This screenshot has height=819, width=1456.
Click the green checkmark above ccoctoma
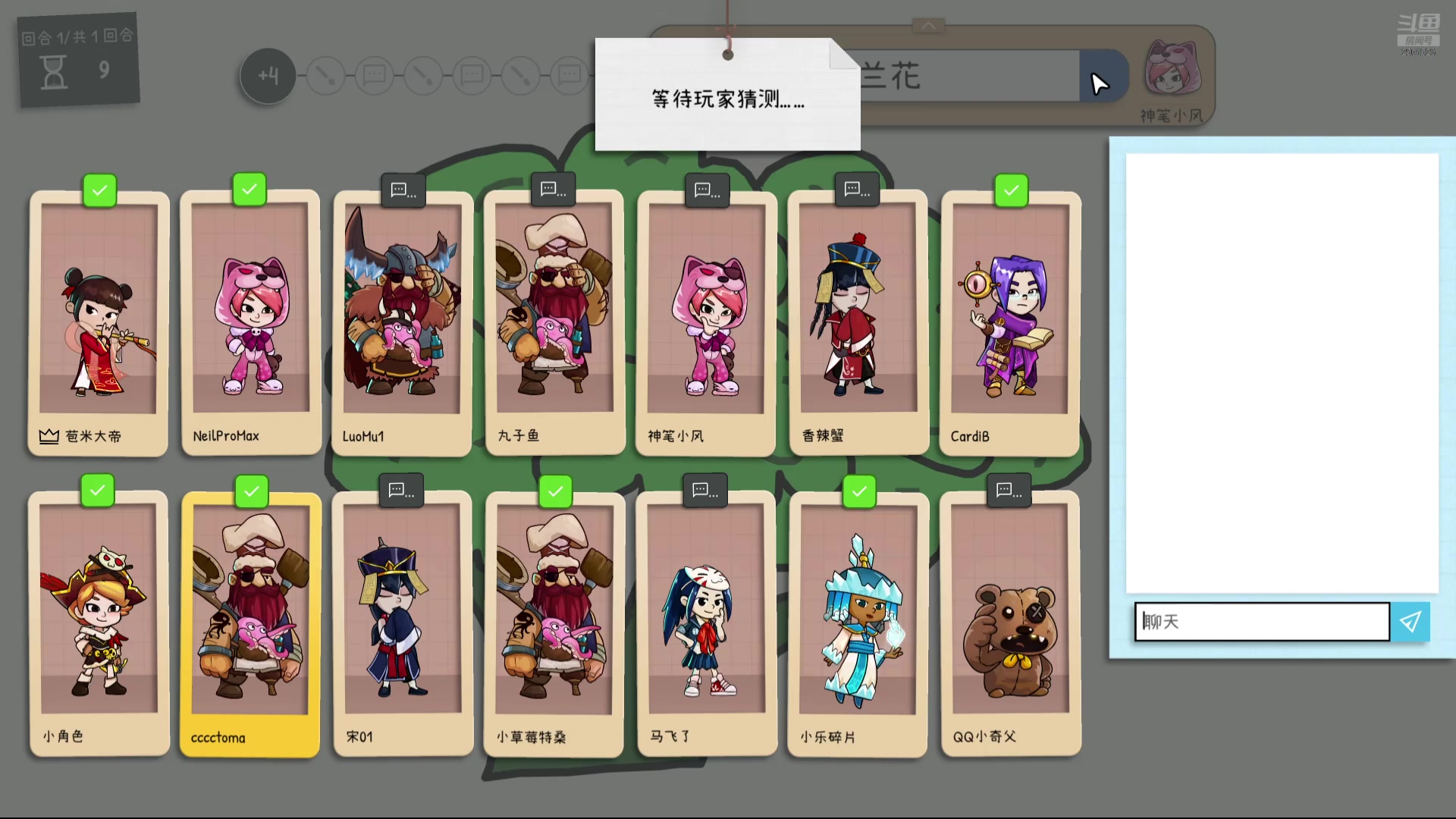pyautogui.click(x=252, y=491)
